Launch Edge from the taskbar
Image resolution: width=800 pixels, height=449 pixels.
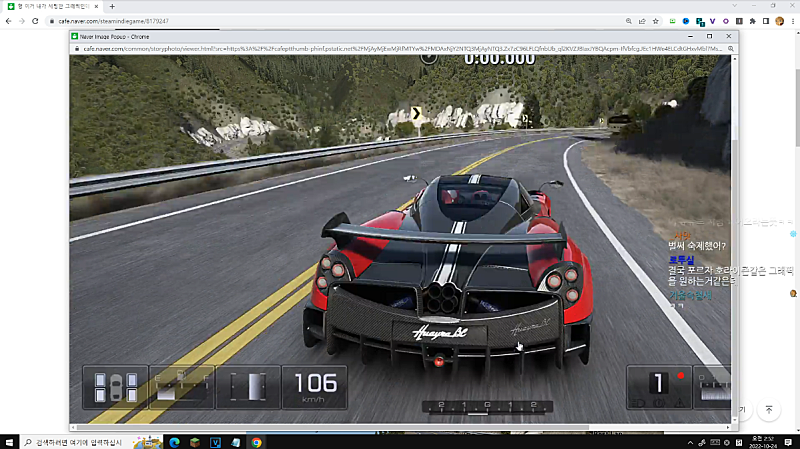[173, 441]
